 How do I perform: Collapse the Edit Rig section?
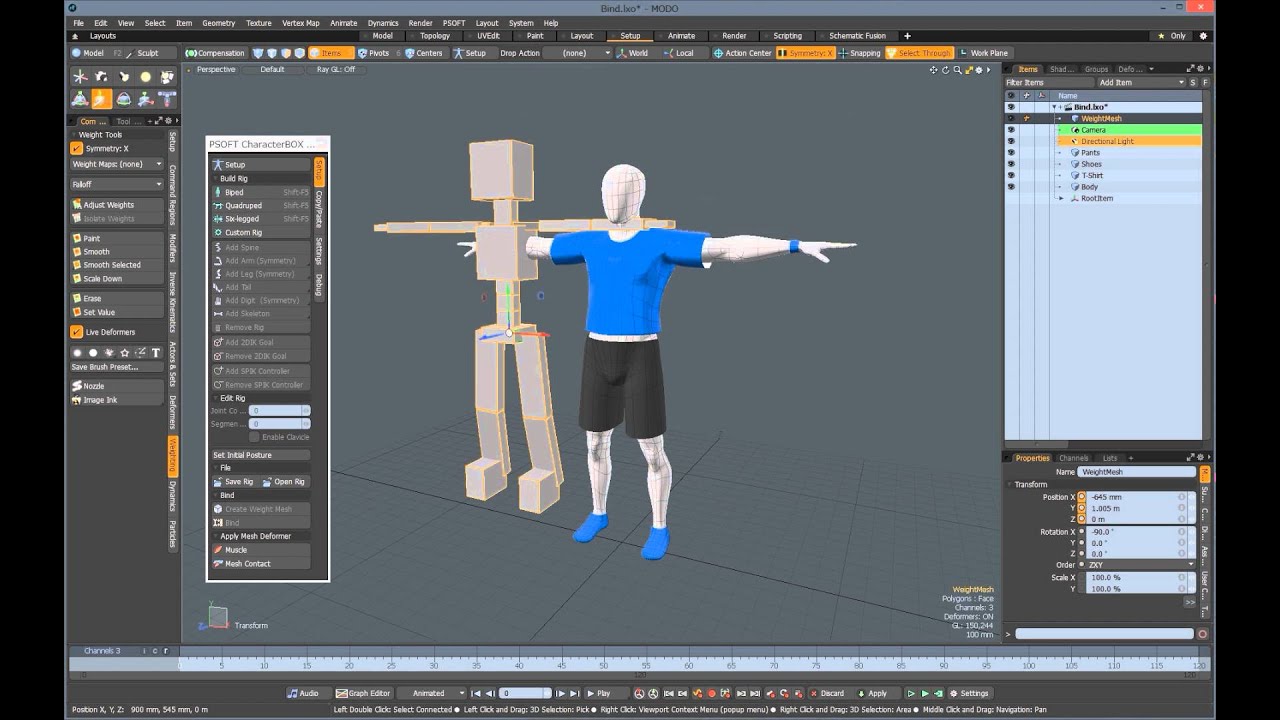(x=216, y=398)
